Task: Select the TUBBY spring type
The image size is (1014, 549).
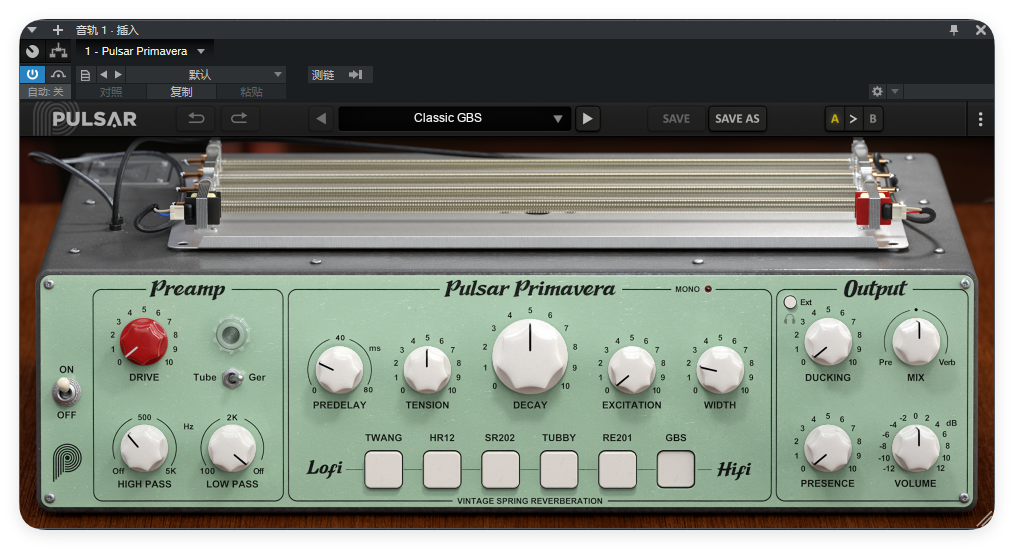Action: (x=559, y=469)
